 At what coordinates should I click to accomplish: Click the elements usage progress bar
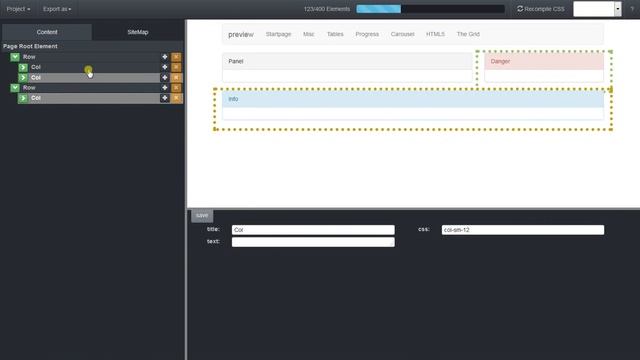coord(430,9)
